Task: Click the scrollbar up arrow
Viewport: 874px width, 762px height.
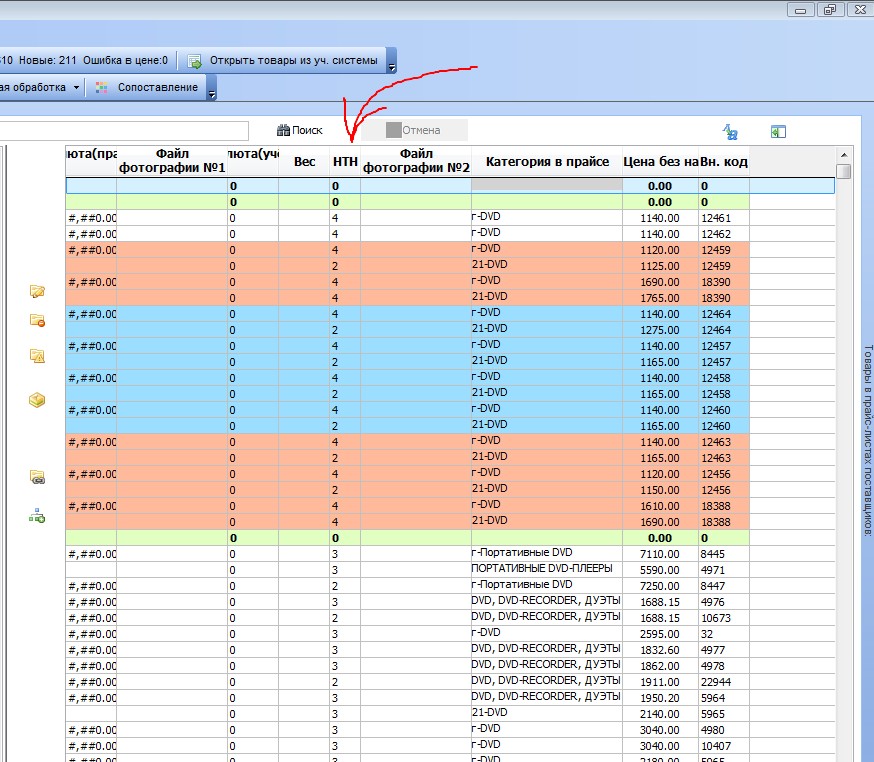Action: (x=844, y=155)
